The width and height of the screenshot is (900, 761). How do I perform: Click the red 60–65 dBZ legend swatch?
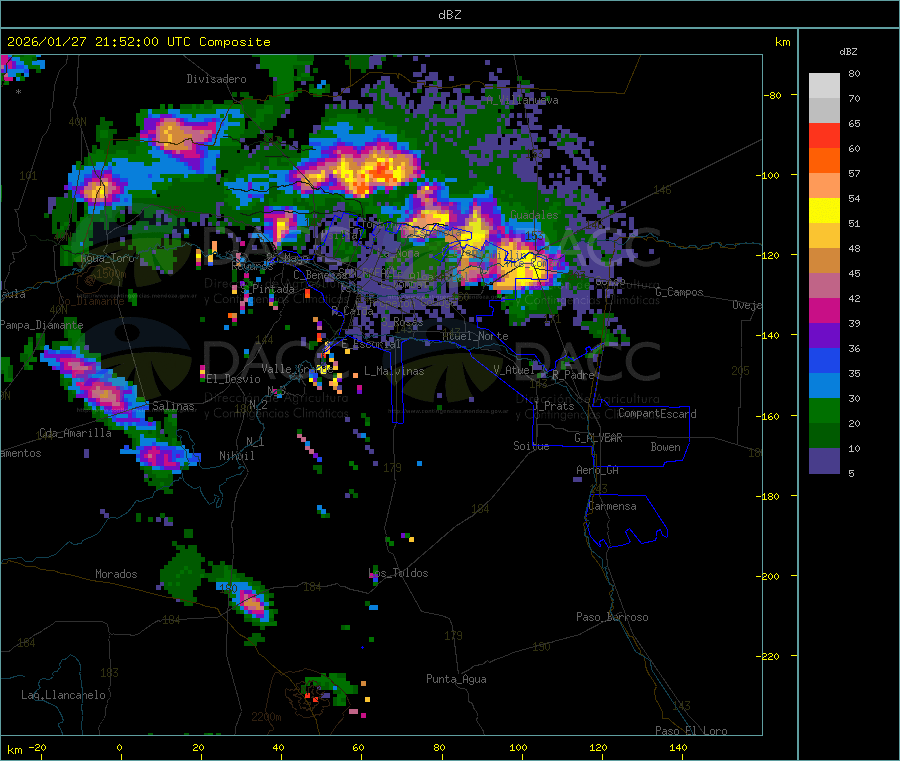[x=824, y=135]
